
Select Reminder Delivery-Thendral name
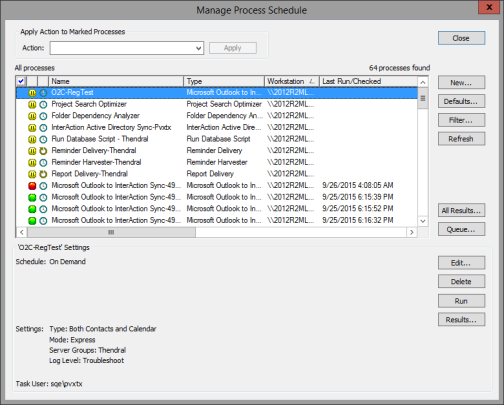pyautogui.click(x=94, y=150)
